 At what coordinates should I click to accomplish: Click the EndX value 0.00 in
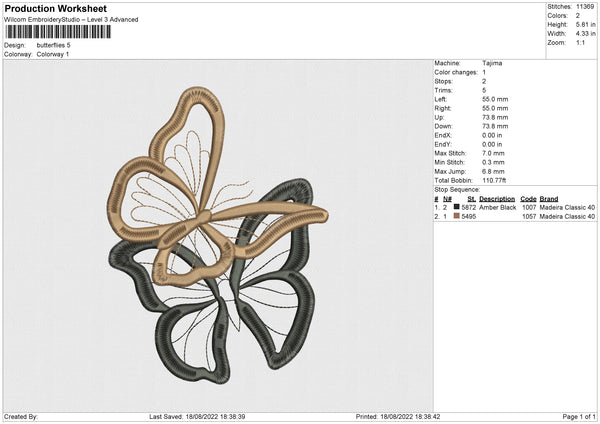[492, 135]
